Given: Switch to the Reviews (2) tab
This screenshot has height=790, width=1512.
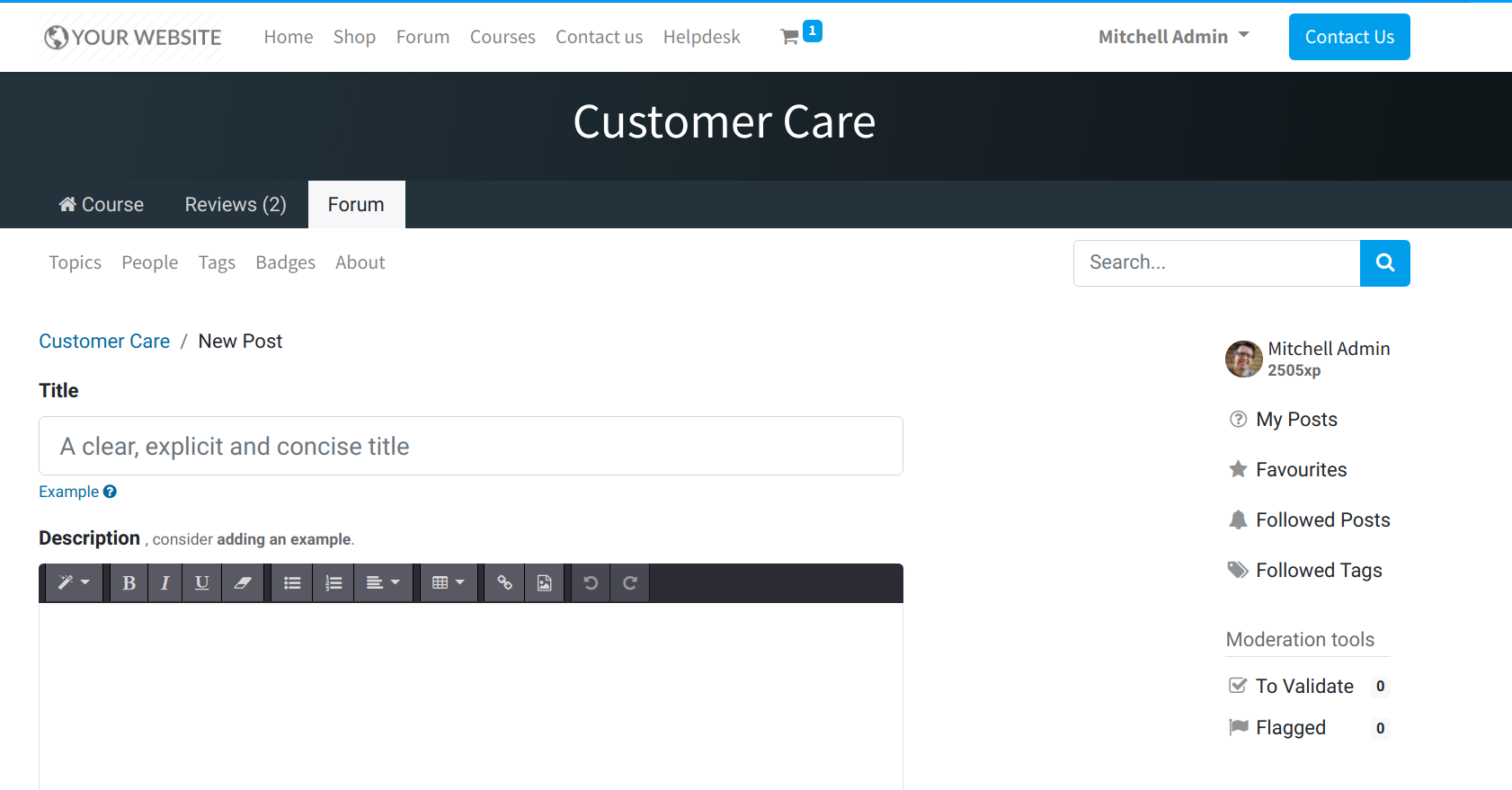Looking at the screenshot, I should [x=236, y=205].
